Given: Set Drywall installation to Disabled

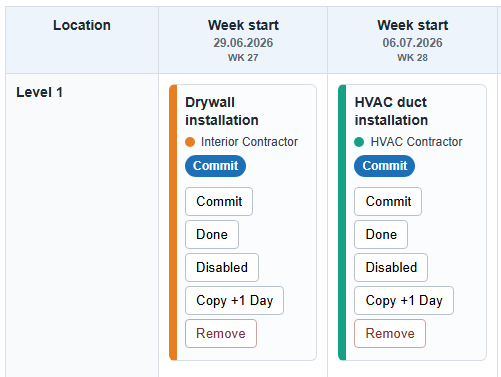Looking at the screenshot, I should pos(222,267).
